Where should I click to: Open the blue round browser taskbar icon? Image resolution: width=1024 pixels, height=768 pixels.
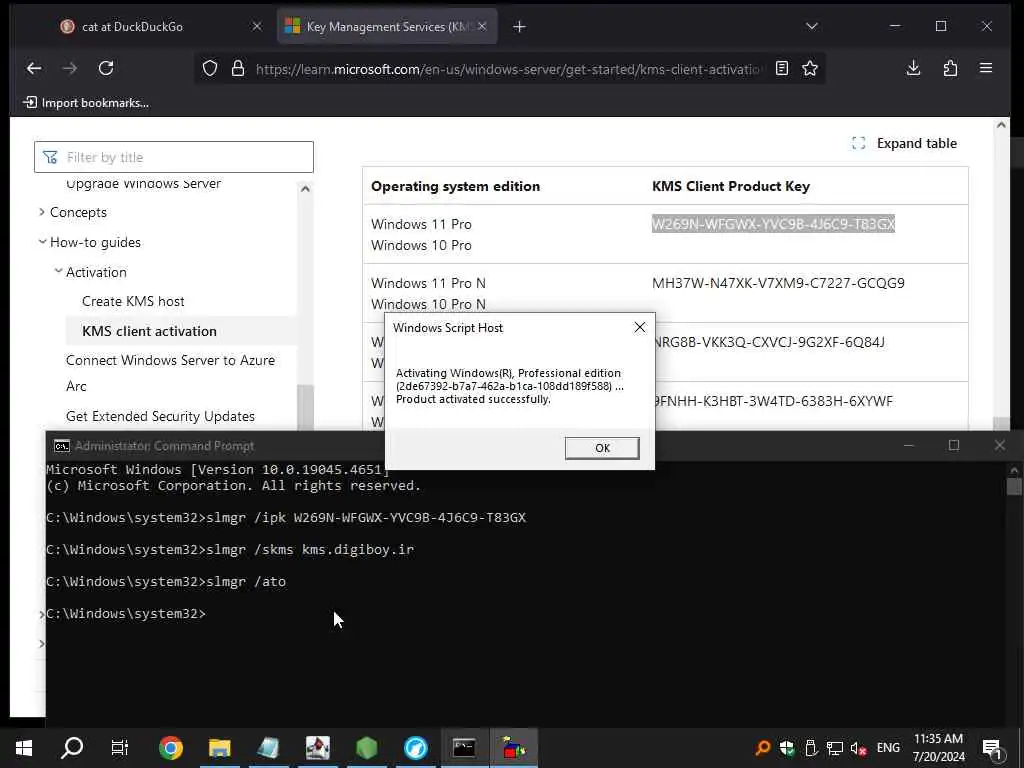tap(415, 748)
